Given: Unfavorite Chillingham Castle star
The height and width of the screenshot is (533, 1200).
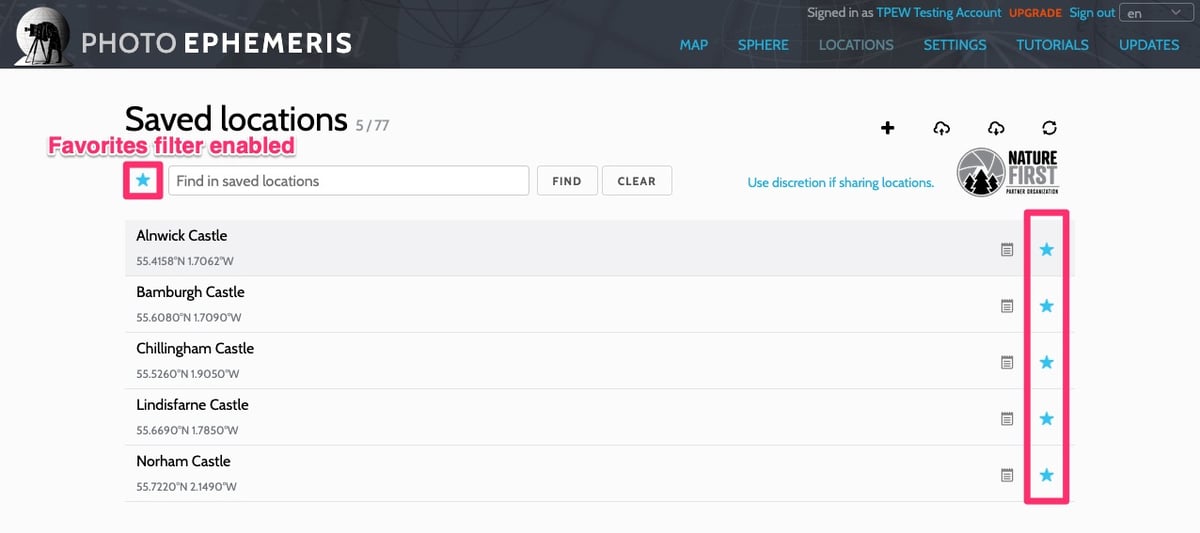Looking at the screenshot, I should coord(1046,362).
